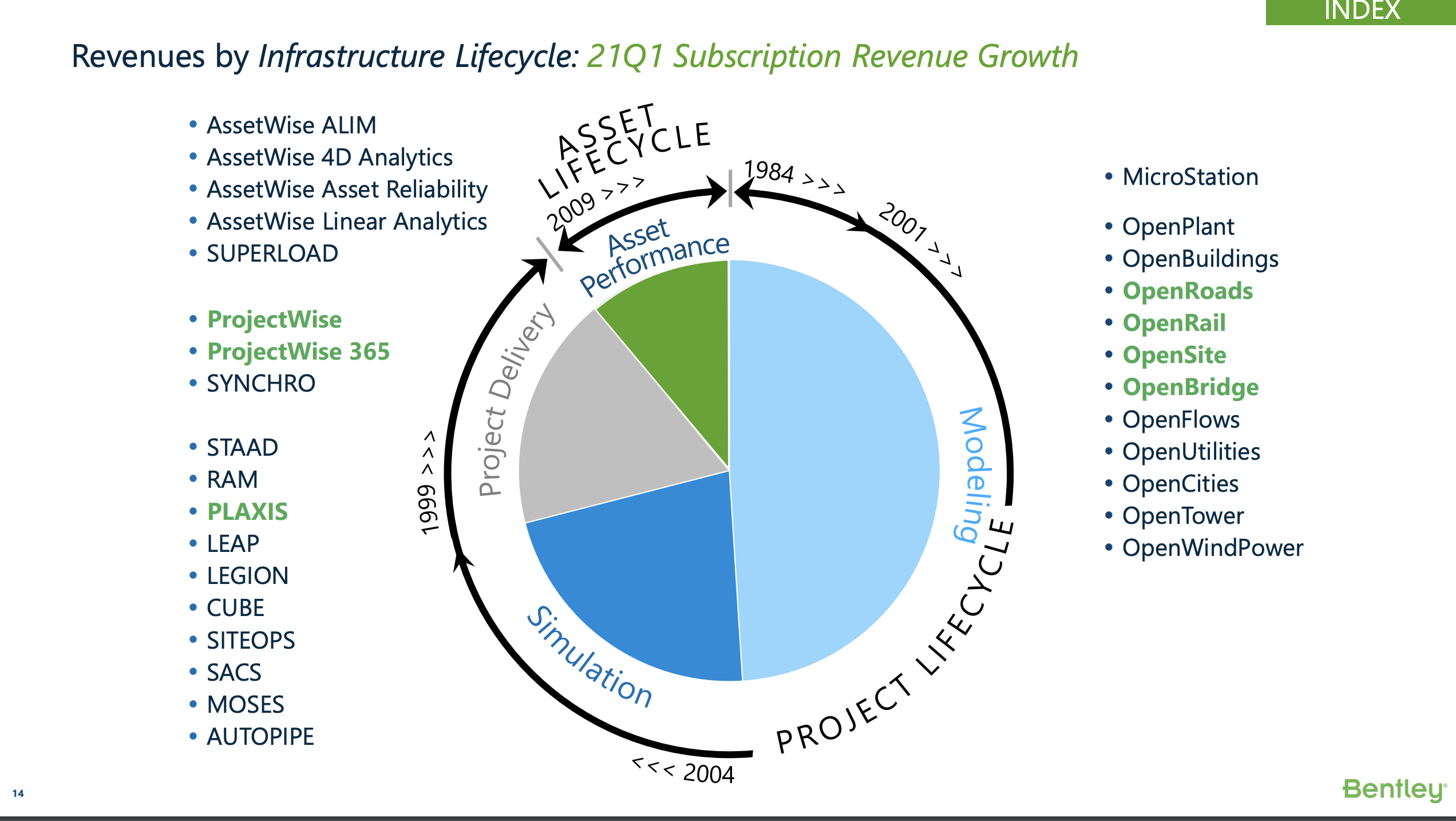Click the OpenWindPower list item
The width and height of the screenshot is (1456, 821).
click(1212, 548)
